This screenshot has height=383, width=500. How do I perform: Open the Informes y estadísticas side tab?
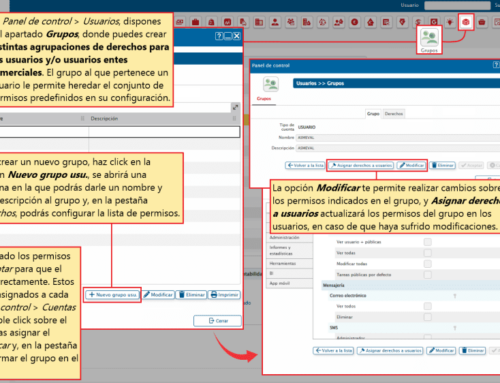click(x=289, y=250)
